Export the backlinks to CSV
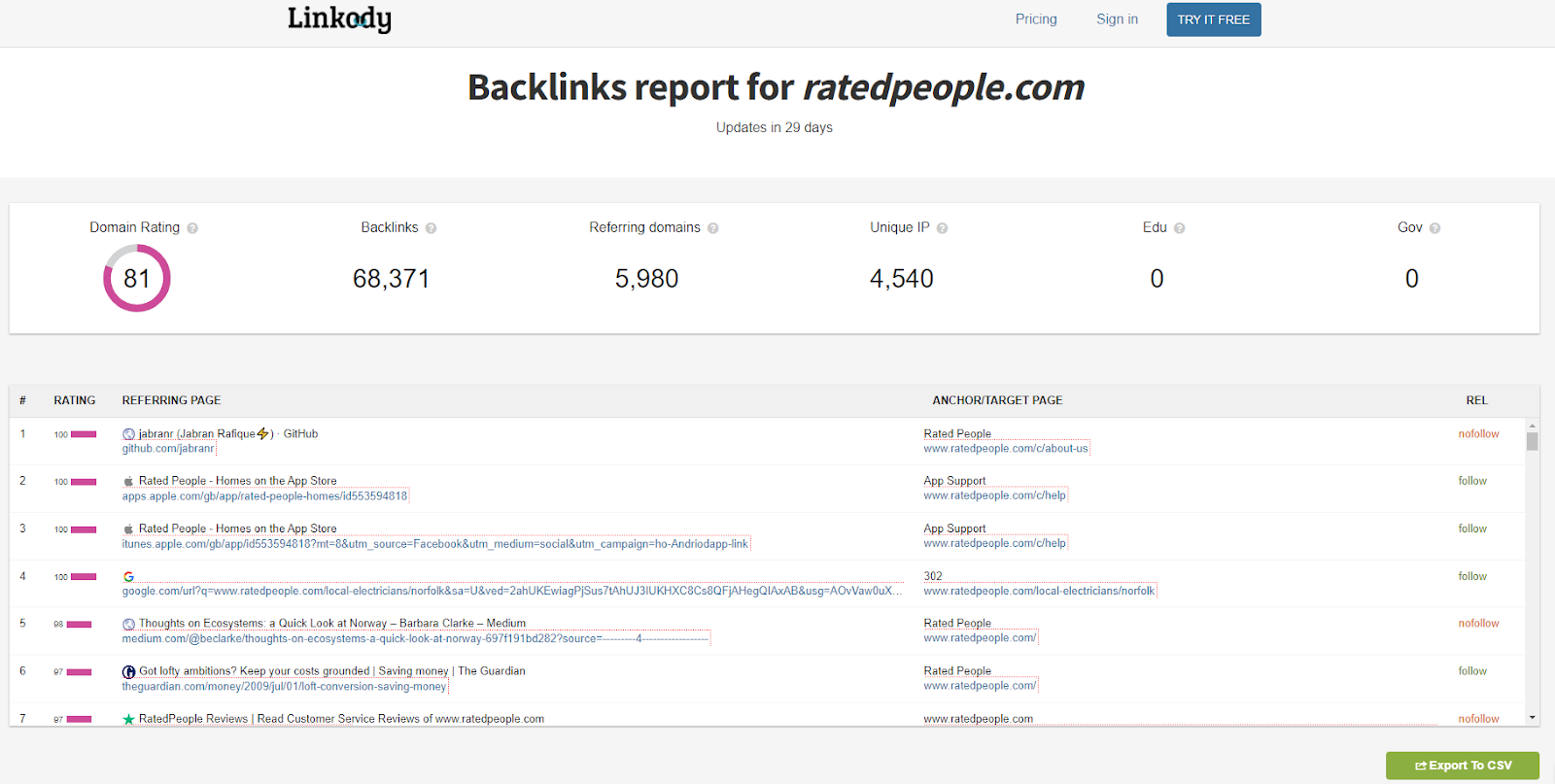1555x784 pixels. (1463, 766)
